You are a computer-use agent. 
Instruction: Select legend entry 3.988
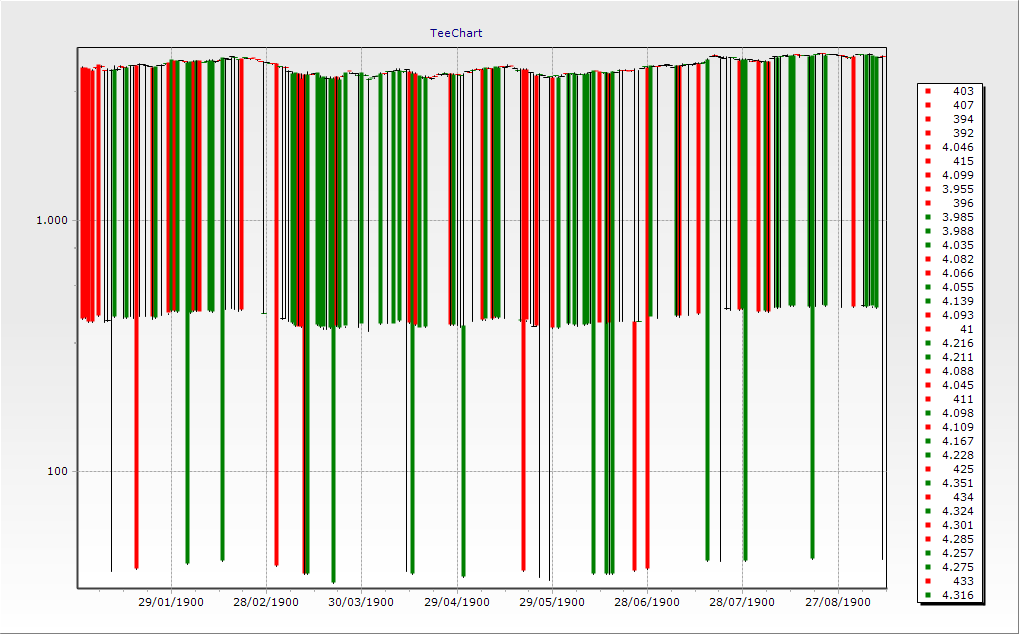pyautogui.click(x=949, y=231)
